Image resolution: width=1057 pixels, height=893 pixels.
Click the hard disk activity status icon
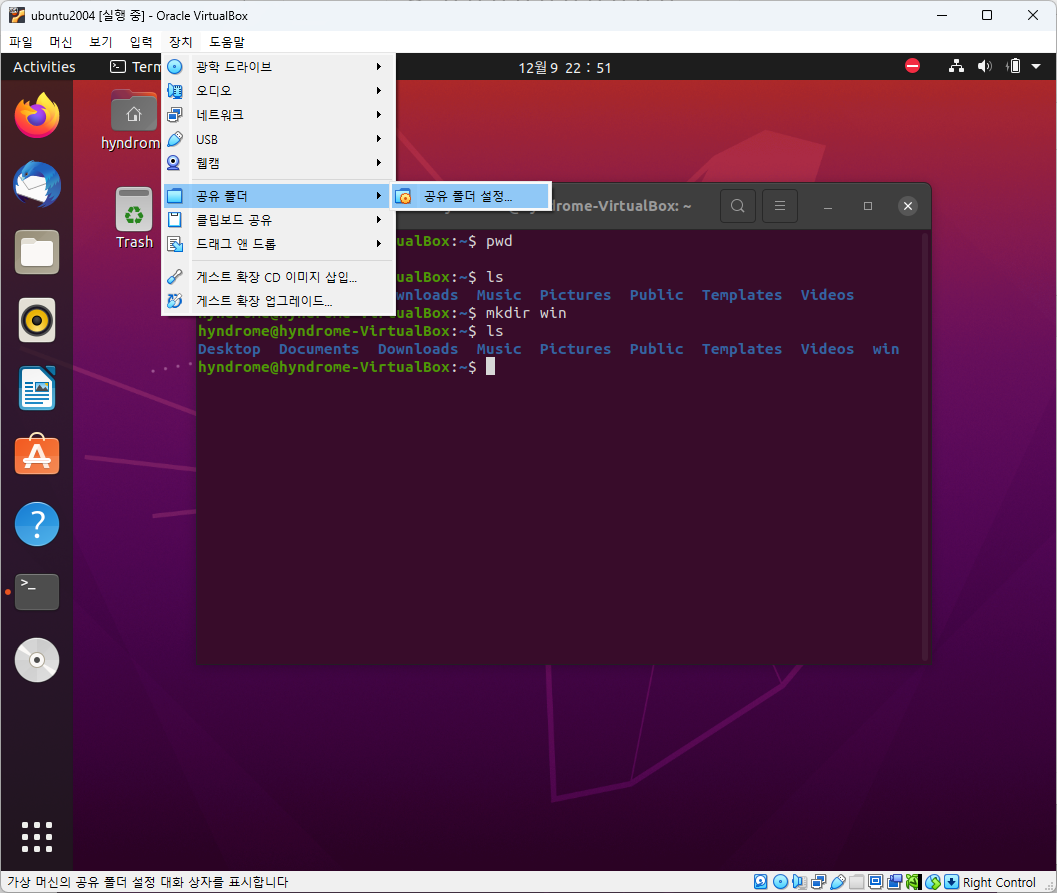click(x=760, y=882)
